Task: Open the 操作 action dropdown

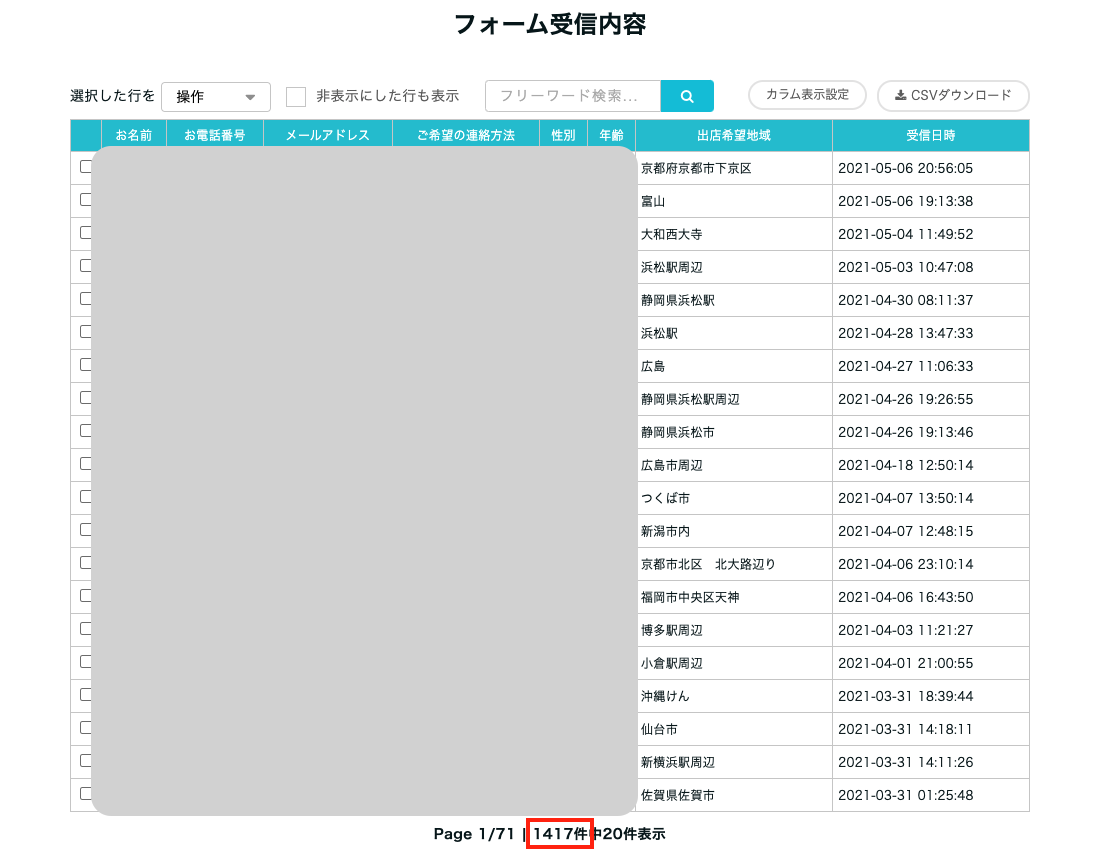Action: (x=215, y=97)
